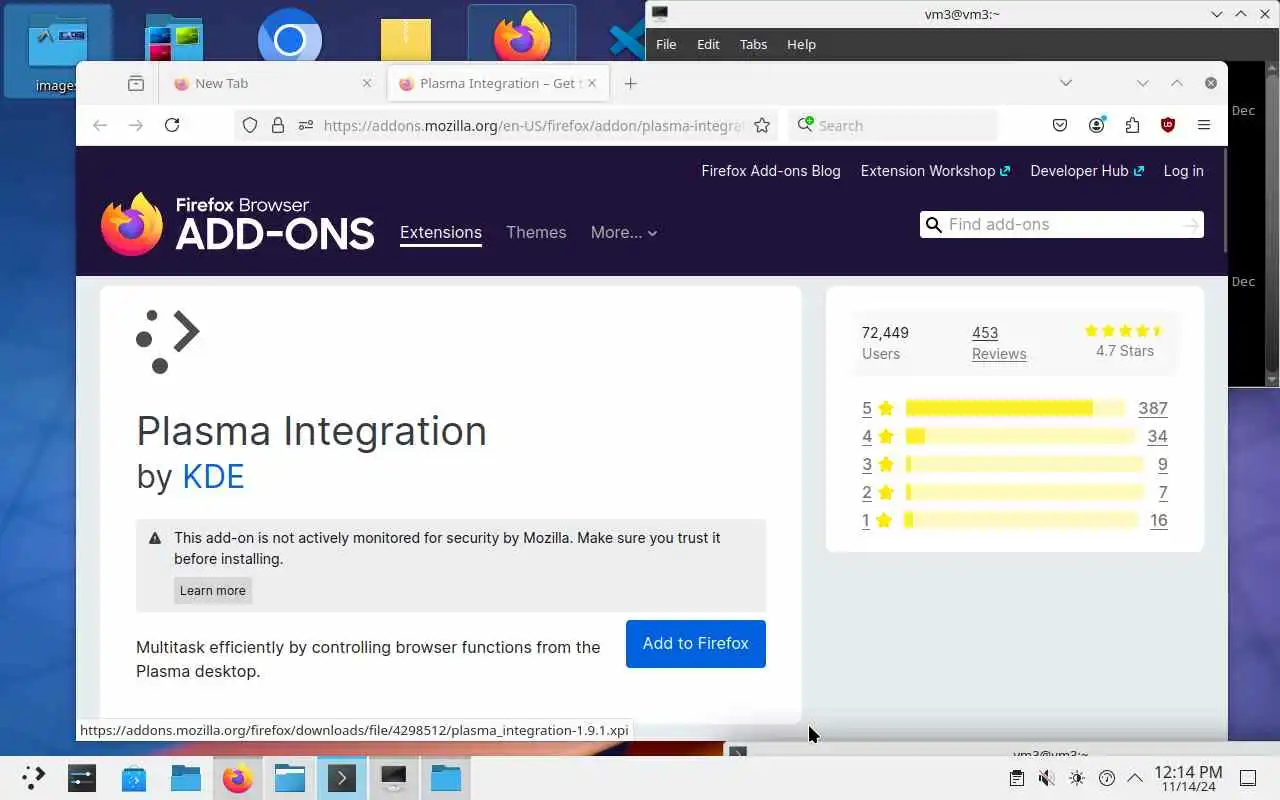The width and height of the screenshot is (1280, 800).
Task: Click the Firefox Browser ADD-ONS logo
Action: click(x=238, y=224)
